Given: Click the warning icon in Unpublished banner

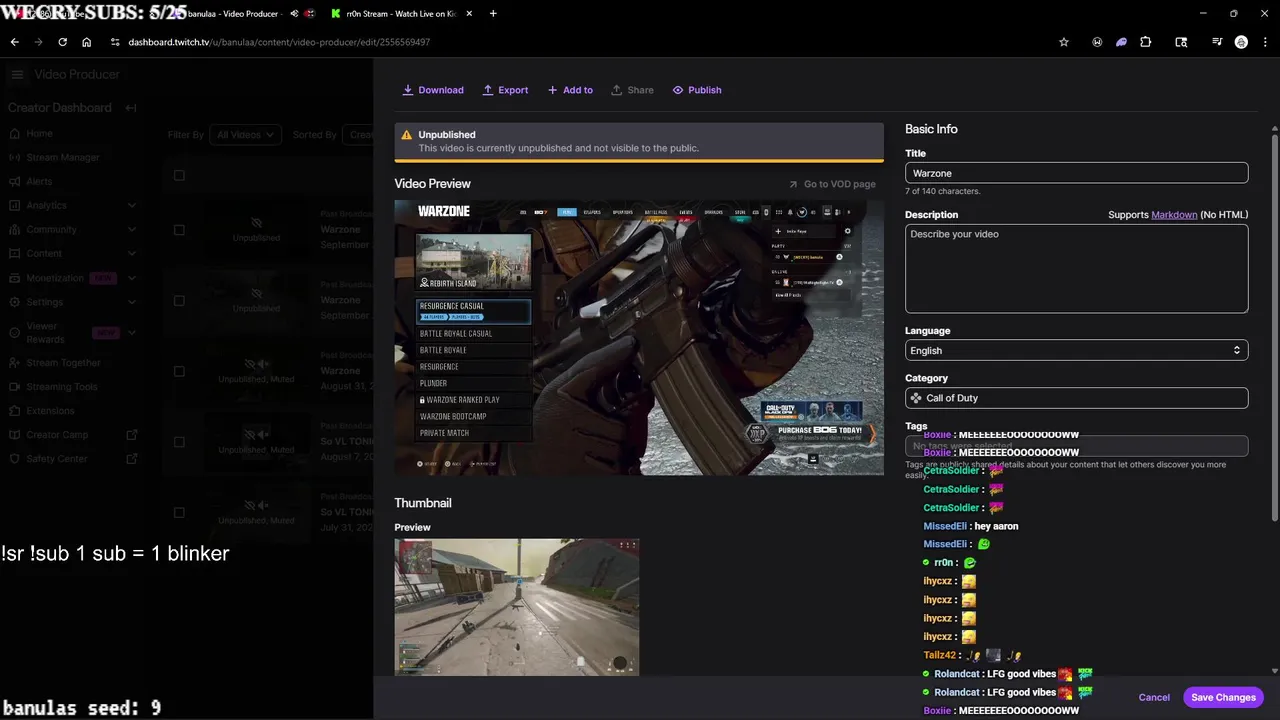Looking at the screenshot, I should click(406, 135).
